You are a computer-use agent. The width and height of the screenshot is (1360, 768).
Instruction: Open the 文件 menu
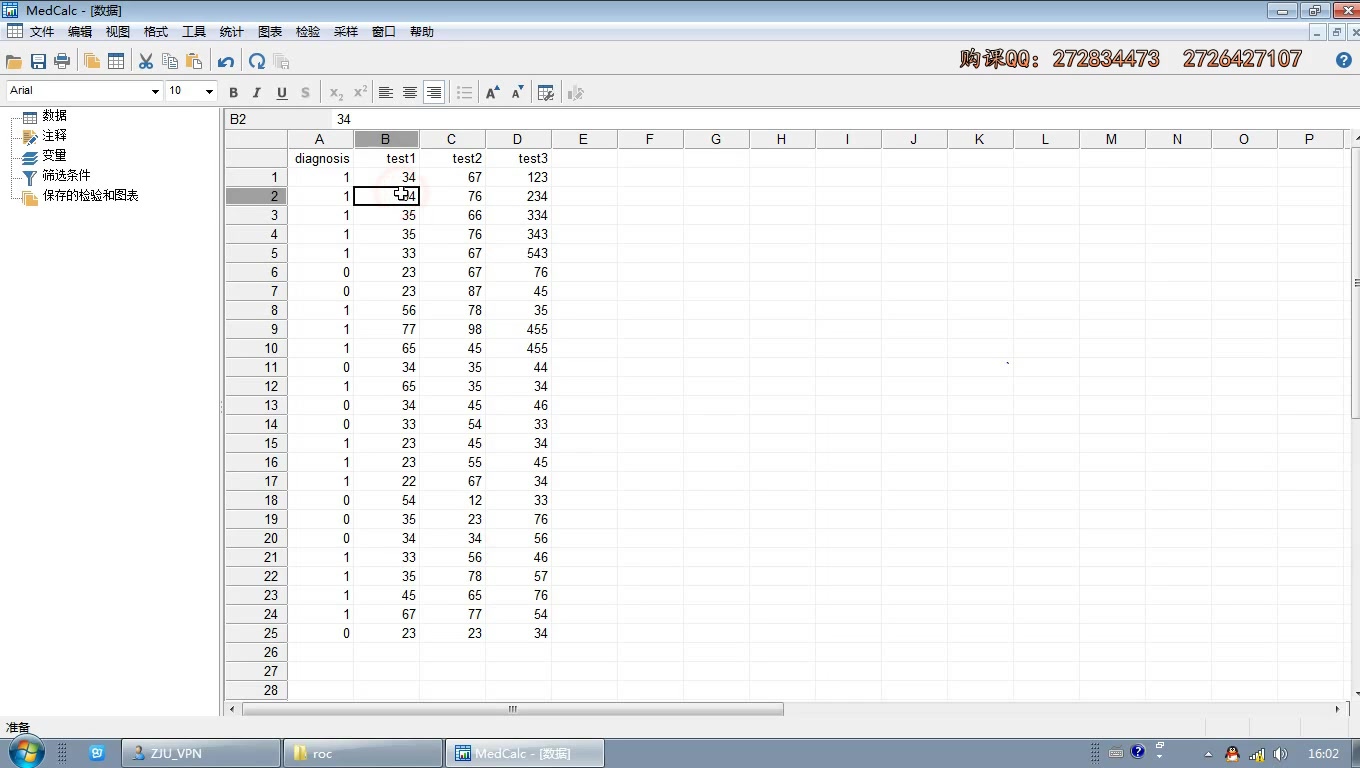(x=42, y=32)
